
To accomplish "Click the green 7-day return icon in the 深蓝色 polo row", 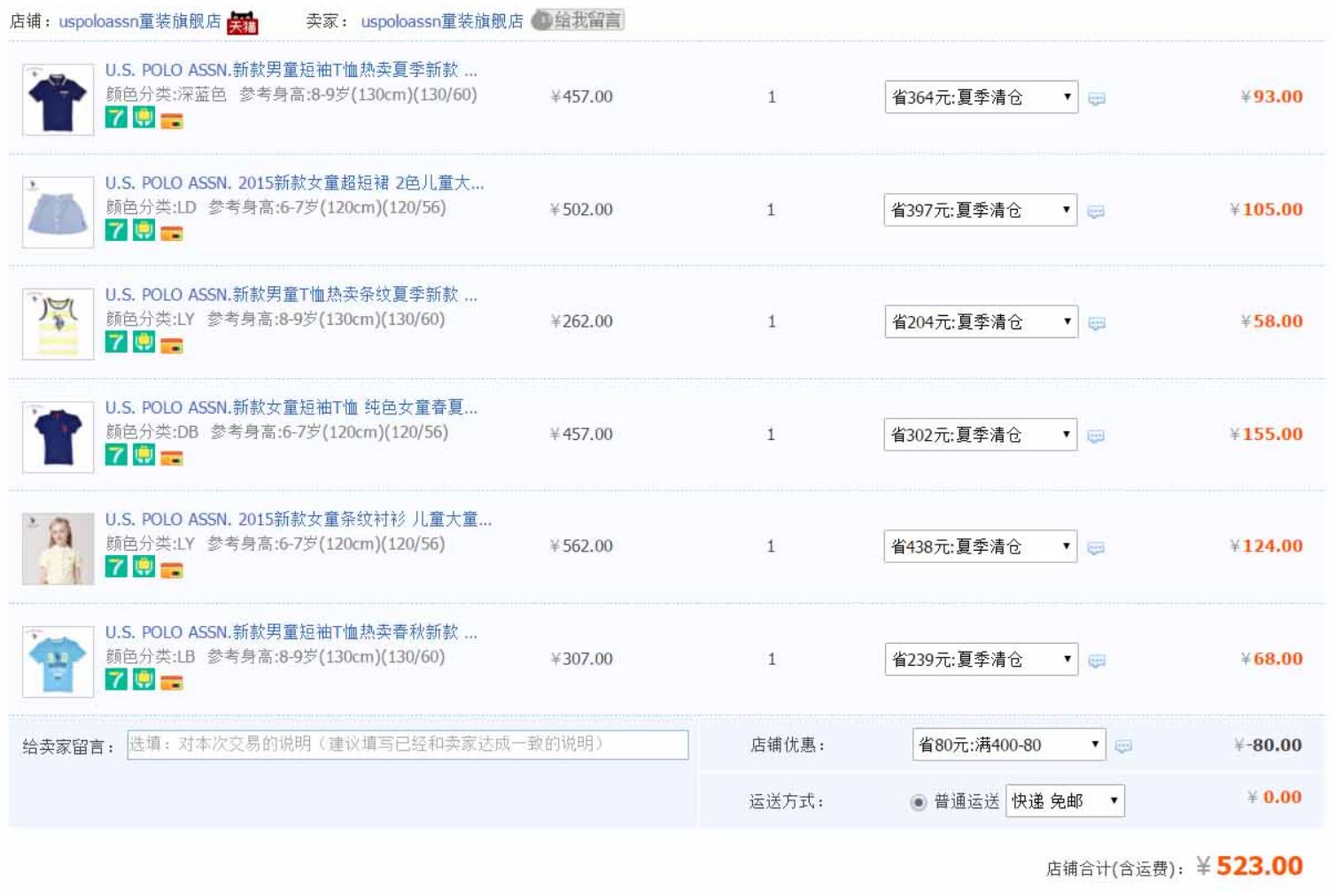I will [x=116, y=118].
